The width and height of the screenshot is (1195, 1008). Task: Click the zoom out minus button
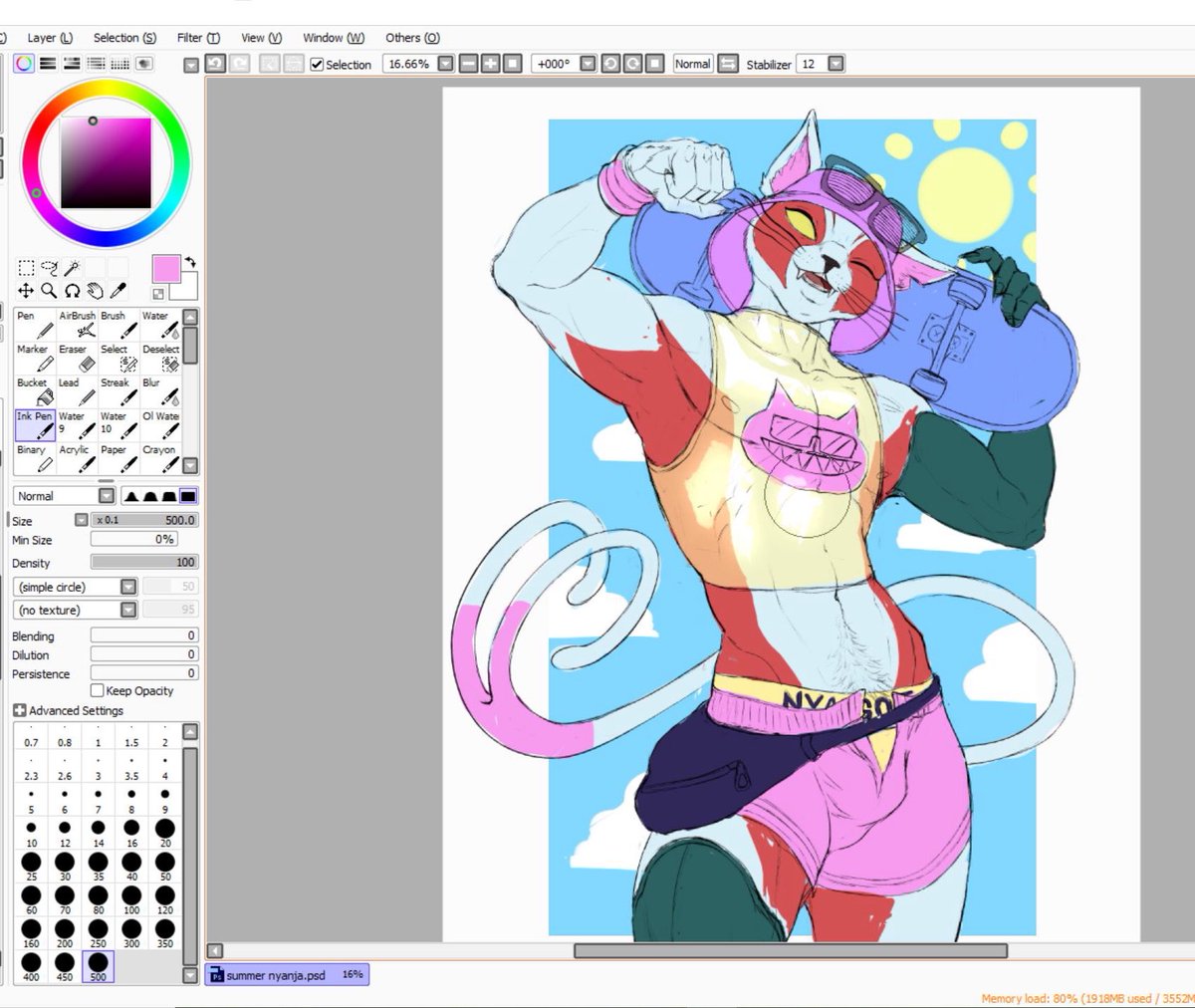click(468, 64)
